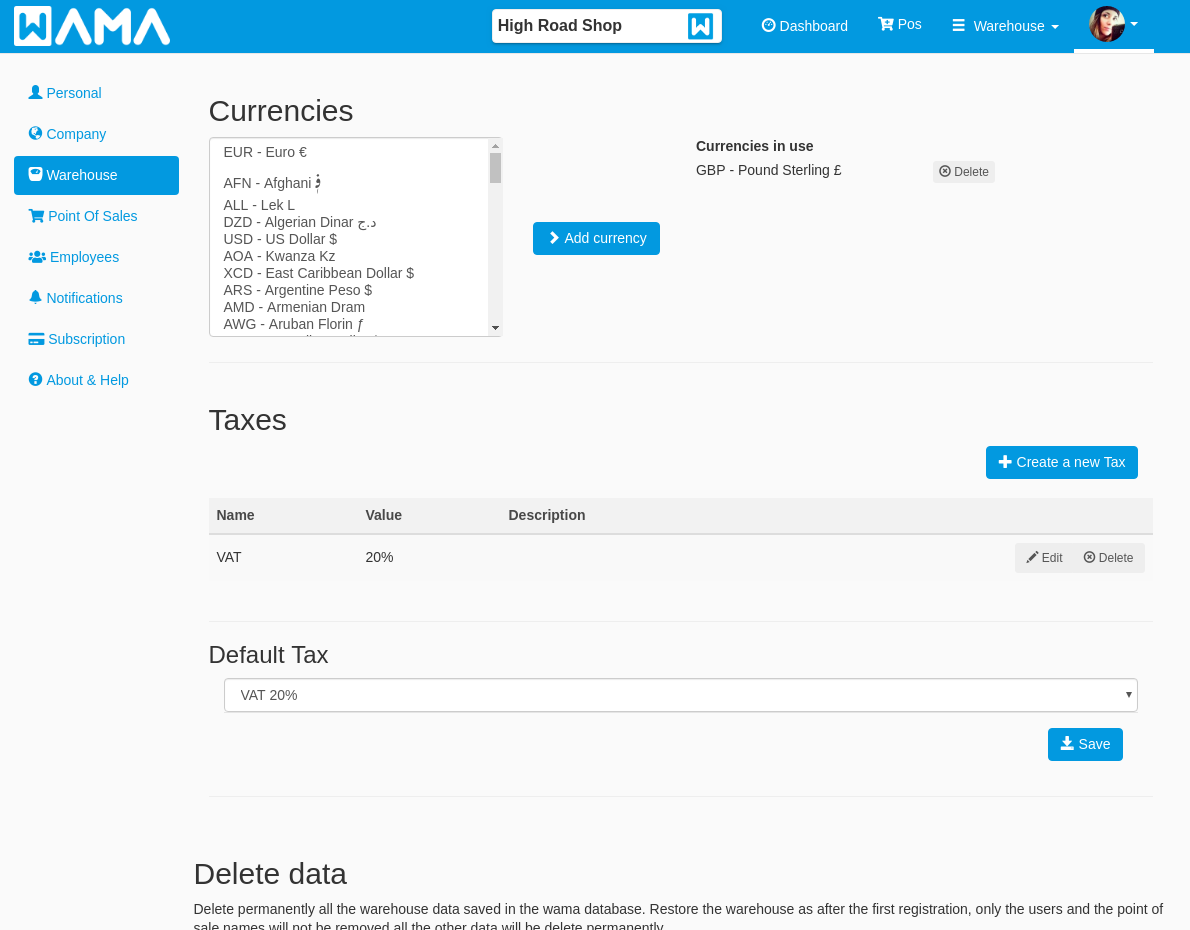The height and width of the screenshot is (930, 1190).
Task: Select AOA - Kwanza currency
Action: pos(349,257)
